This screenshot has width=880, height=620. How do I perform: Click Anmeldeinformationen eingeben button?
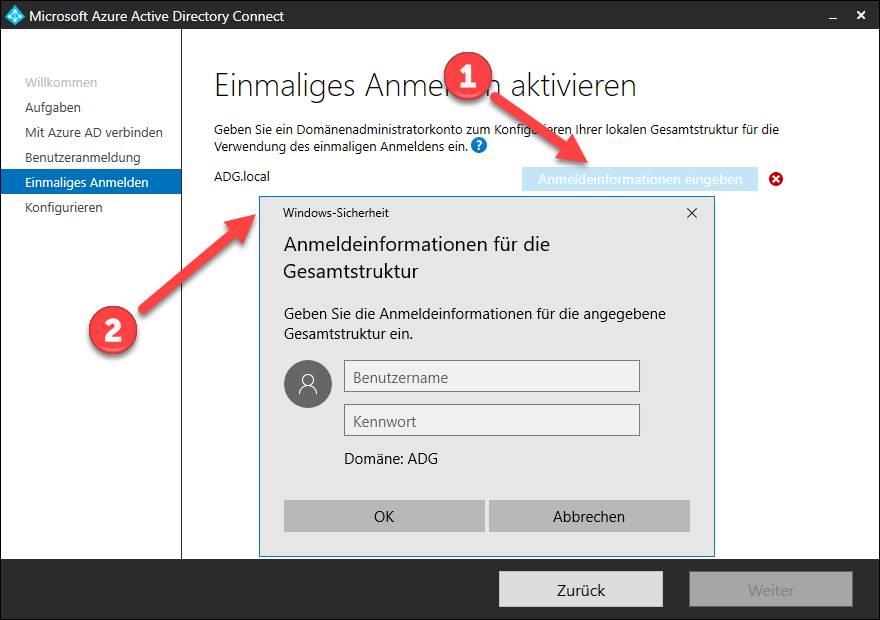click(x=640, y=179)
